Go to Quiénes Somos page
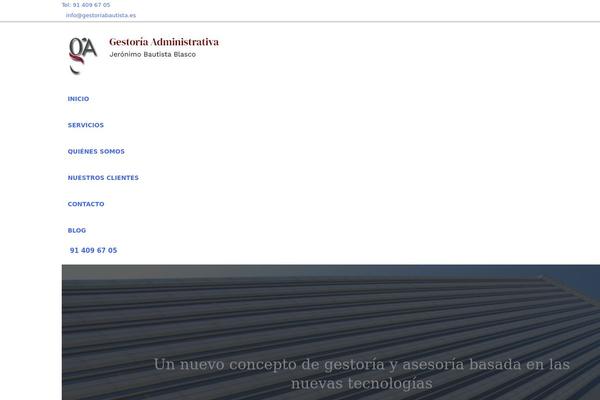 tap(96, 152)
